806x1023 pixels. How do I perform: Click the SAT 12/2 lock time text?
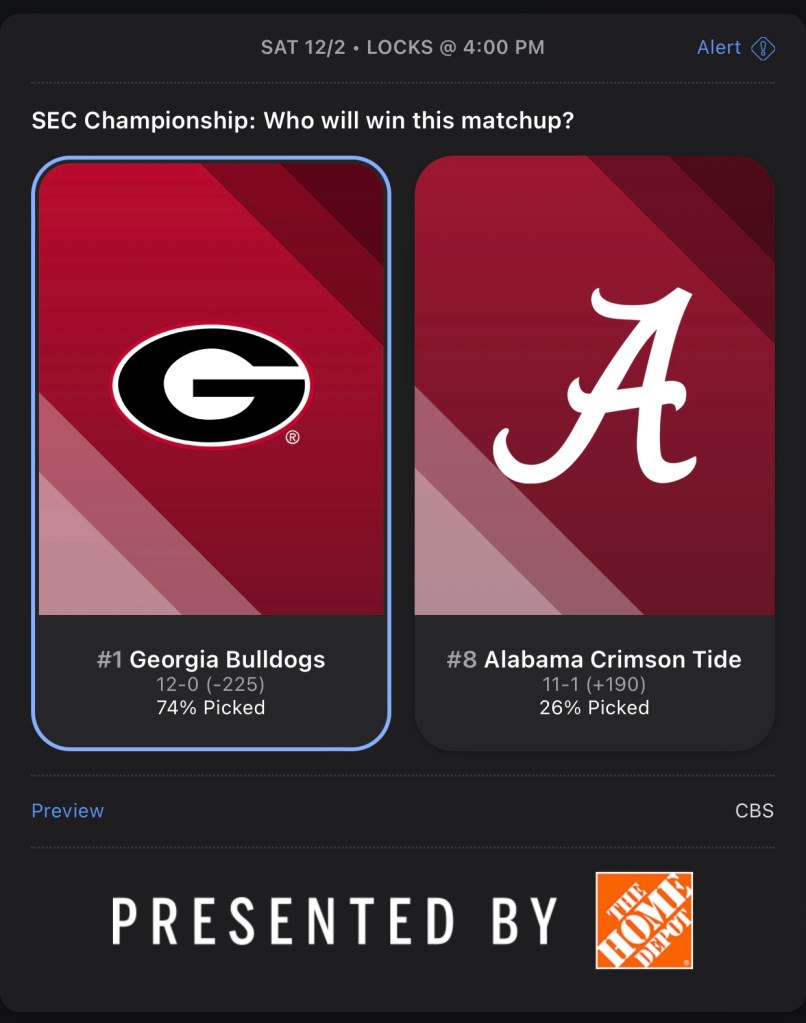(x=402, y=48)
